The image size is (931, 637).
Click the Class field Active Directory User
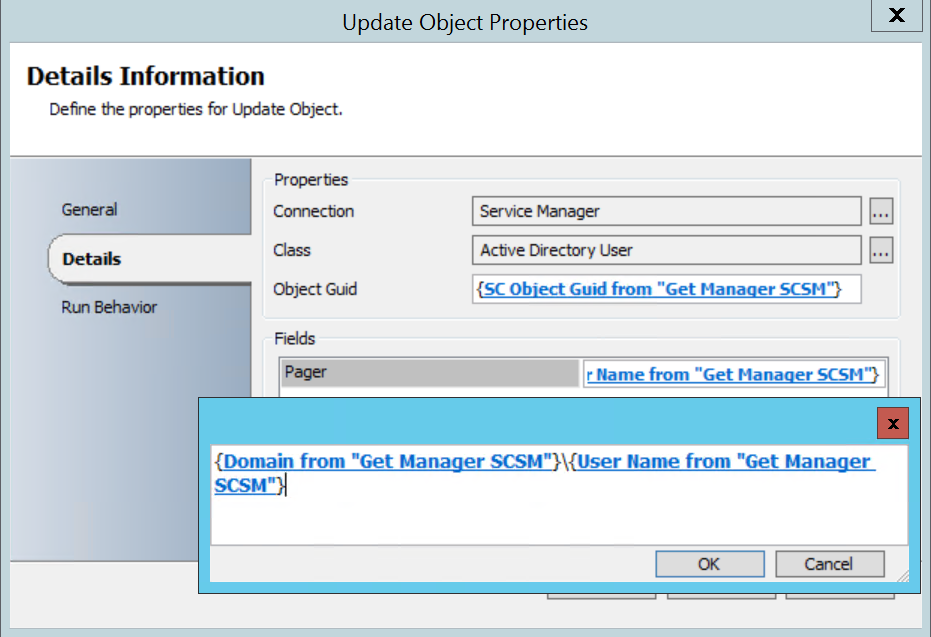pyautogui.click(x=666, y=250)
